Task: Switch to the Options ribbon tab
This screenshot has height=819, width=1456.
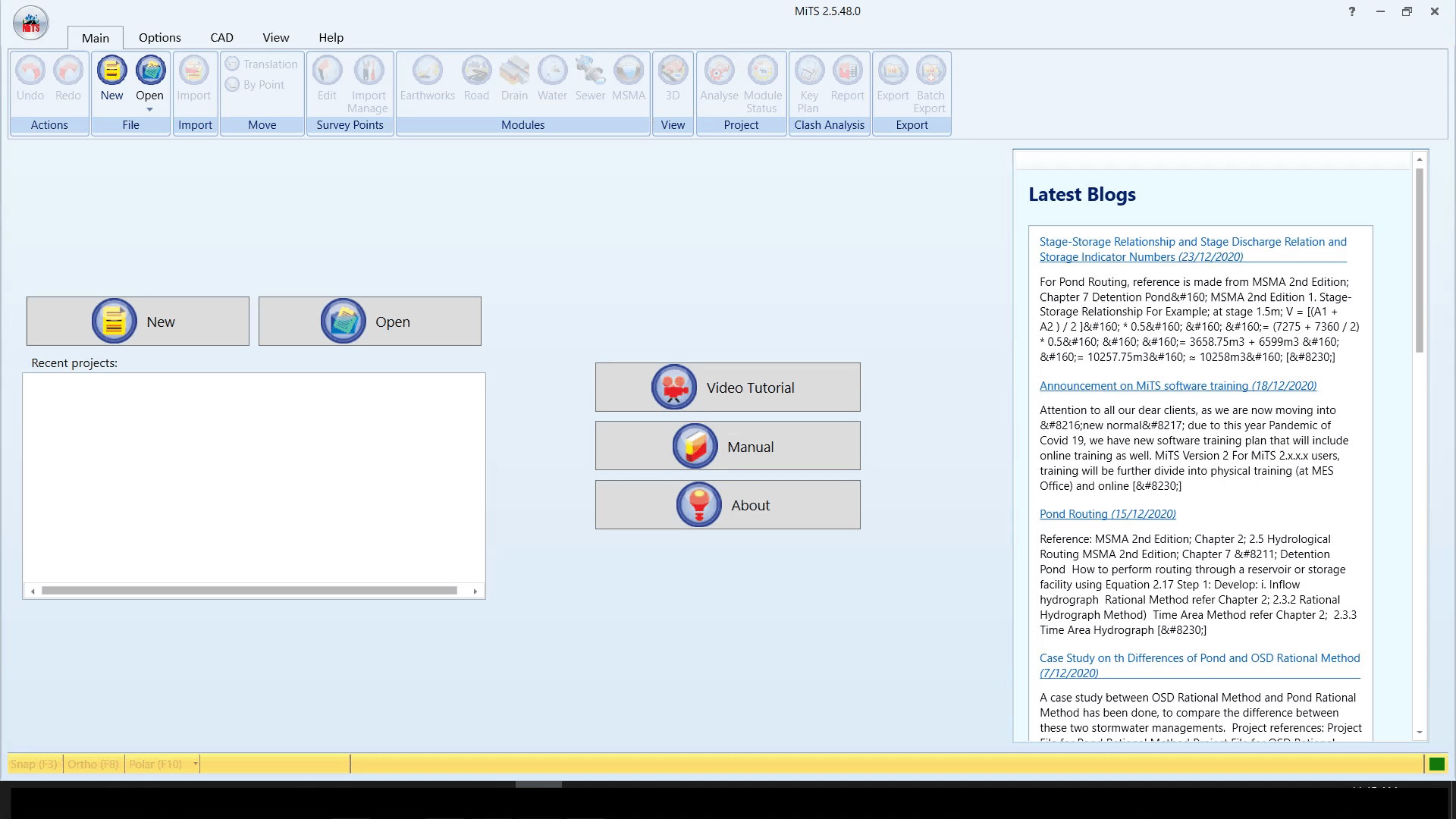Action: click(x=160, y=37)
